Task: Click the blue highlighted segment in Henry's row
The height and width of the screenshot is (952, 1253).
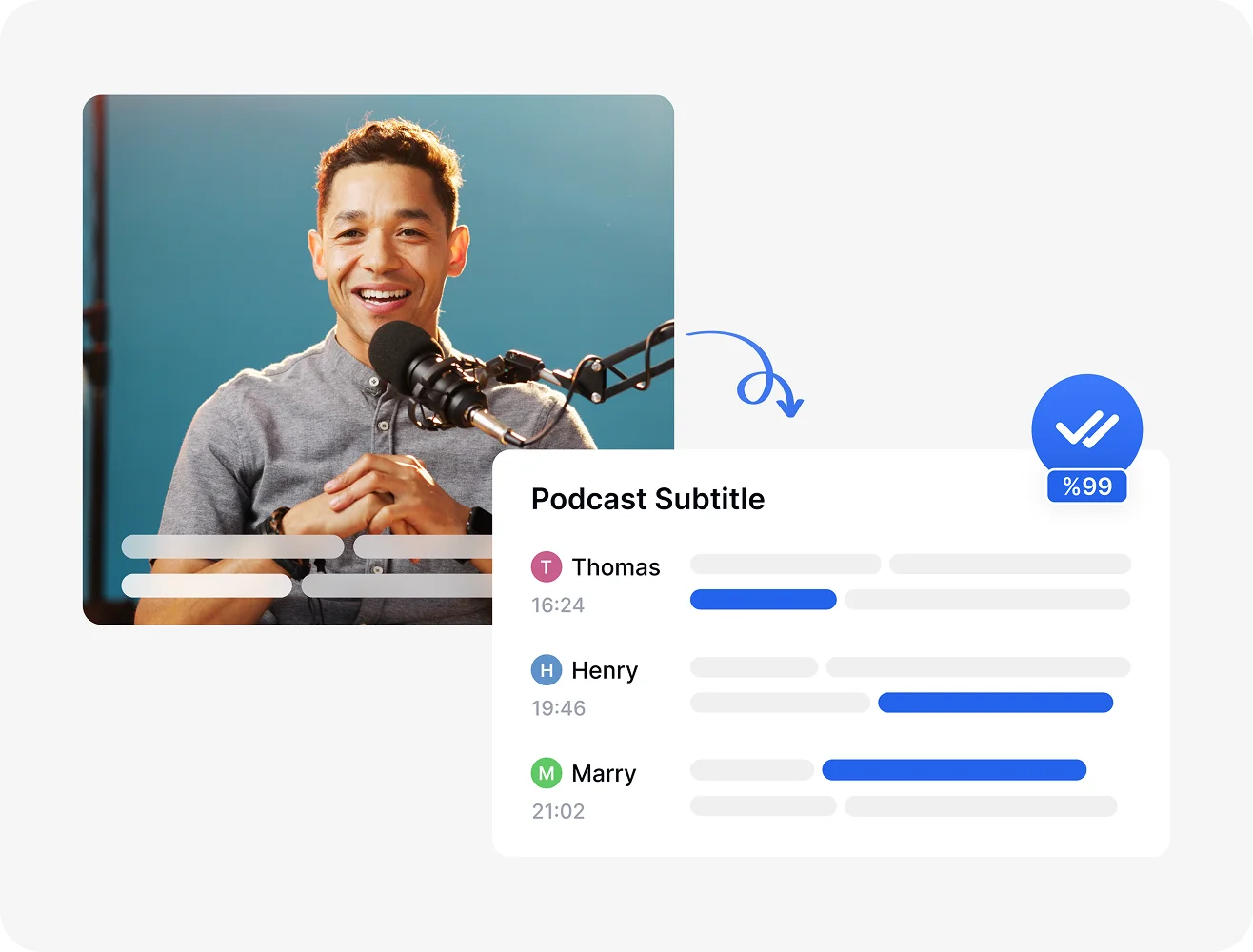Action: click(x=995, y=703)
